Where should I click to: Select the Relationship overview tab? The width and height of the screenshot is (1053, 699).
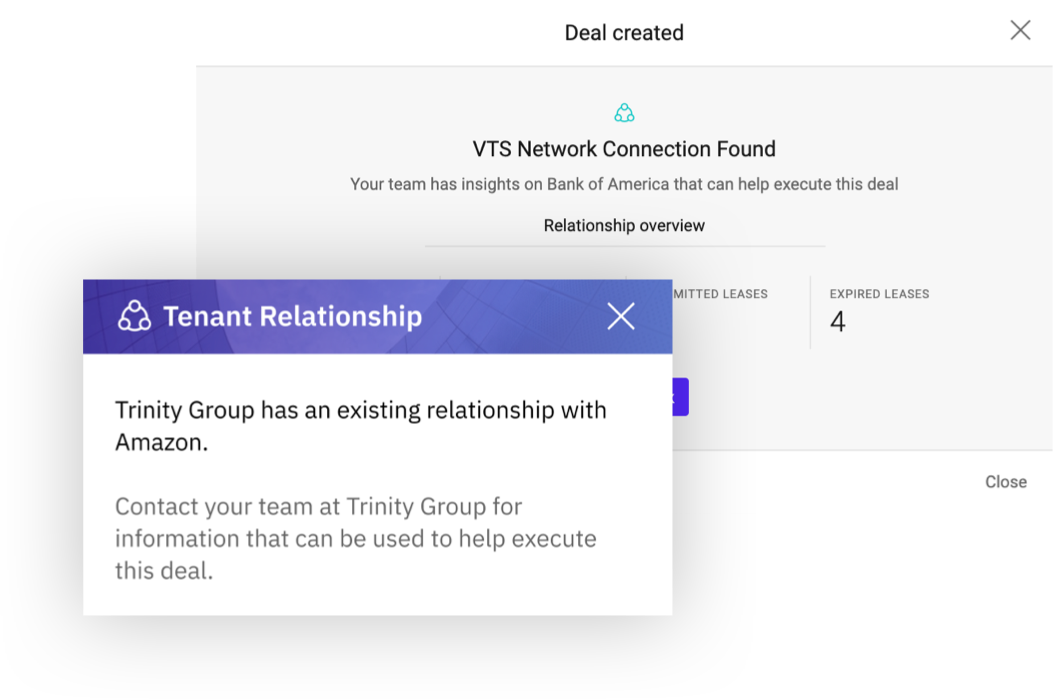tap(624, 226)
